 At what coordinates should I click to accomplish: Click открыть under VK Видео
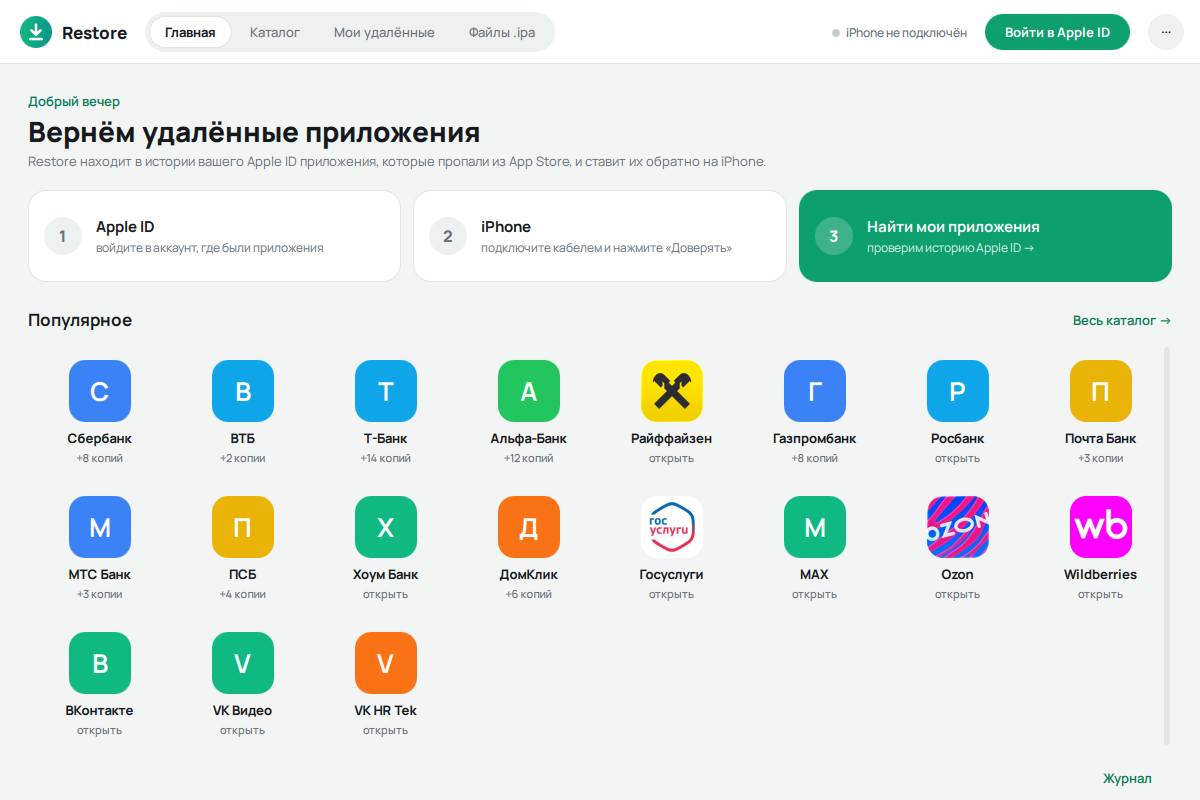click(243, 730)
